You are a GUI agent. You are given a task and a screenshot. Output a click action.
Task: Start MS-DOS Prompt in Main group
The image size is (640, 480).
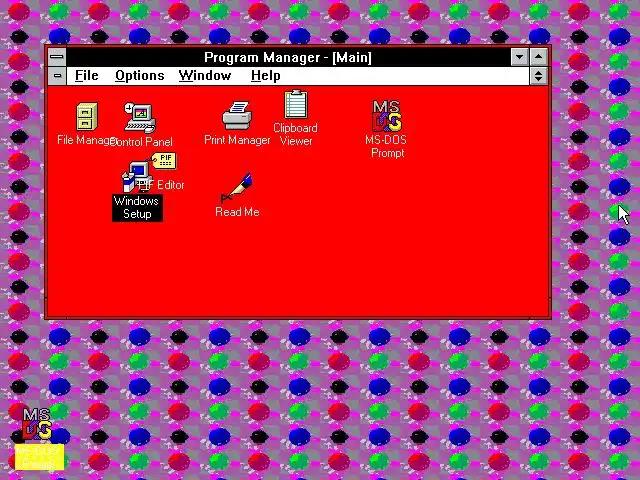point(387,116)
